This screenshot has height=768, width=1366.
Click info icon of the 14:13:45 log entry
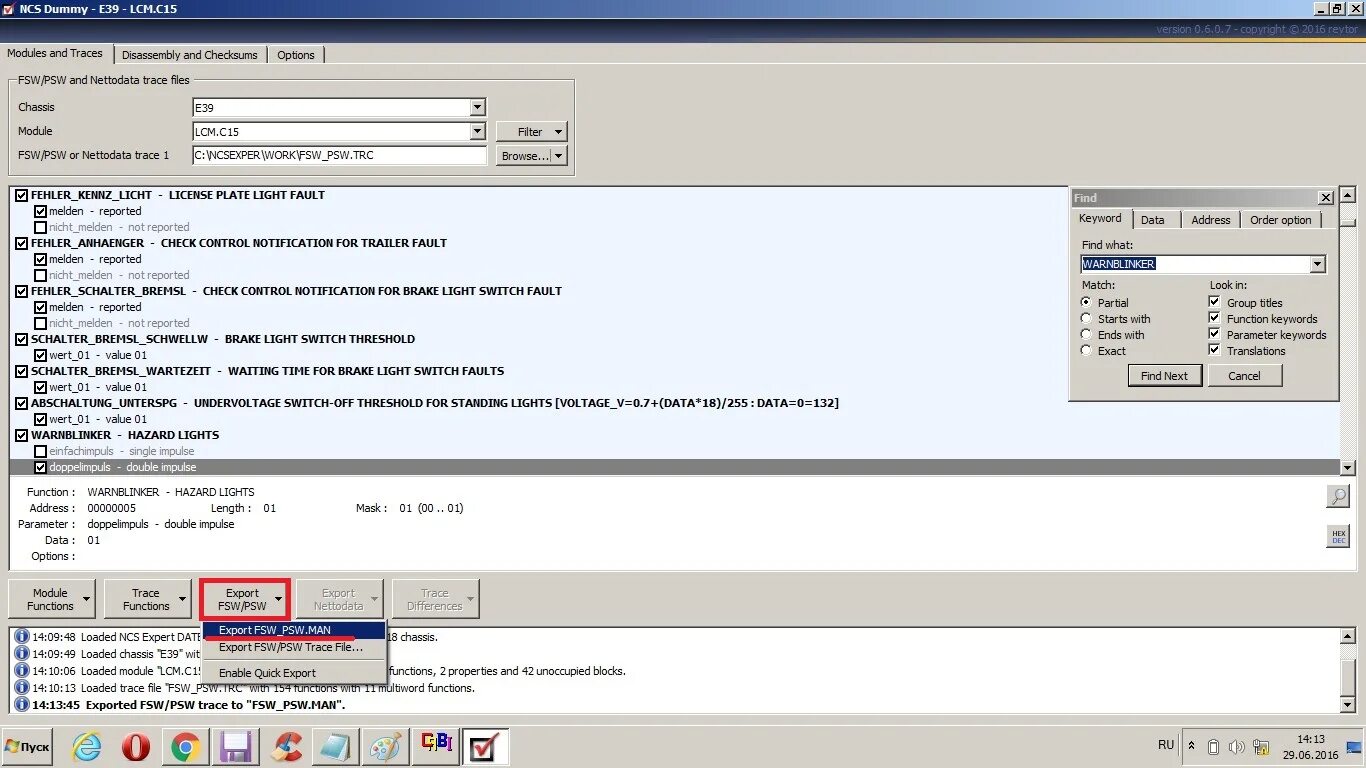[x=21, y=704]
